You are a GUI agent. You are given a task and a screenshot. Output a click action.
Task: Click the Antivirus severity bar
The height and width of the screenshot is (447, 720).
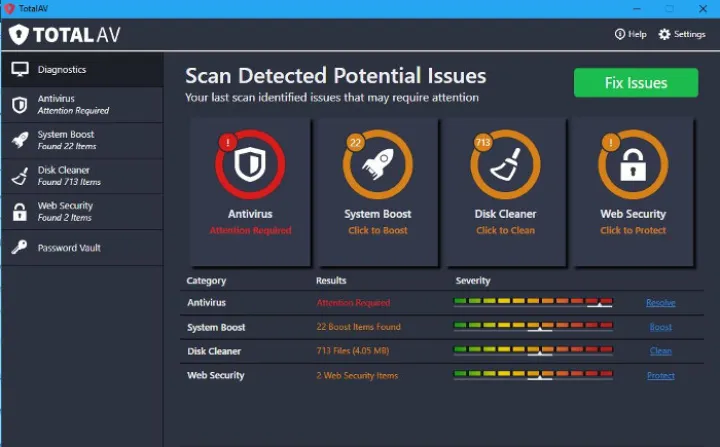(533, 302)
